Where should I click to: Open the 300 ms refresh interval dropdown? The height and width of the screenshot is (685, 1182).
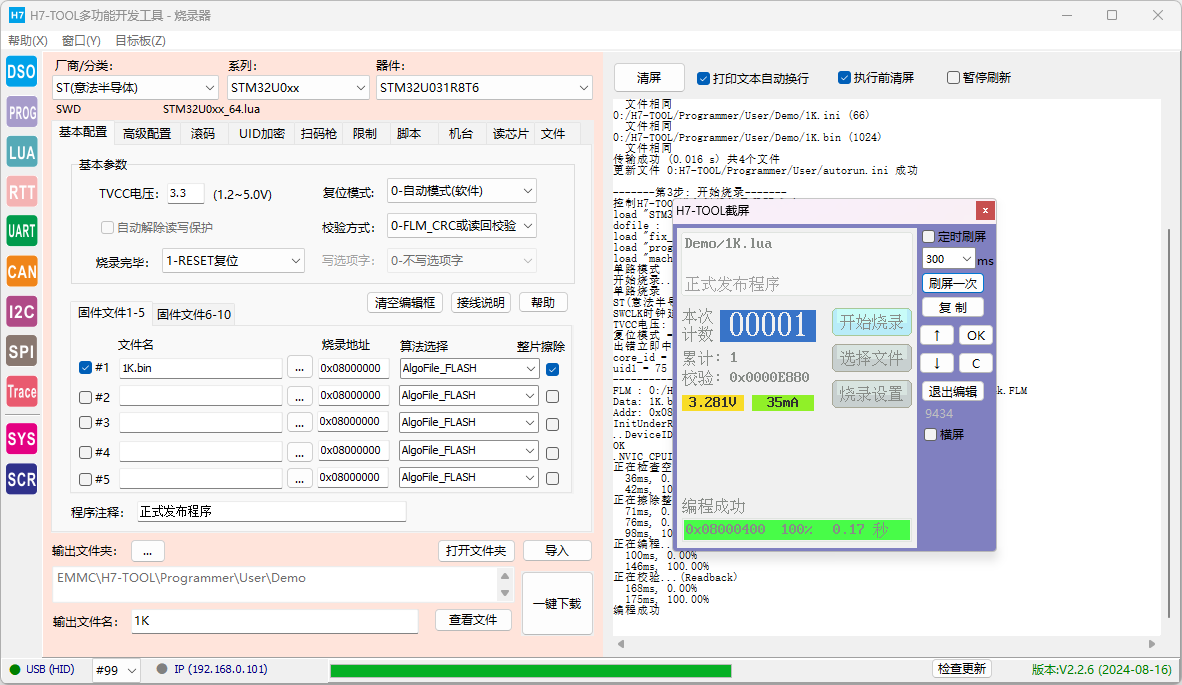[x=949, y=259]
